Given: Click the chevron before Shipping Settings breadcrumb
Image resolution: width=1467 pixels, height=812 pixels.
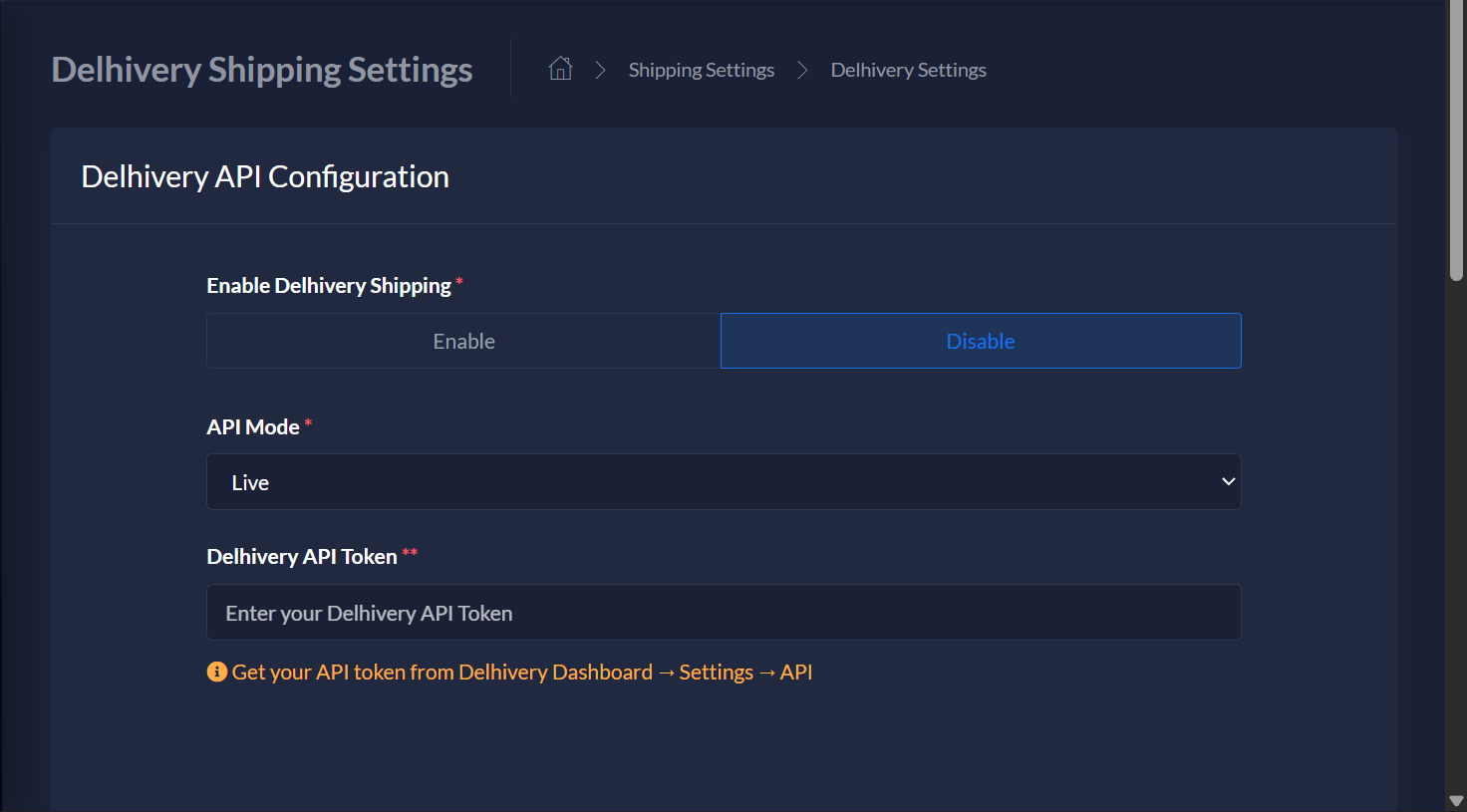Looking at the screenshot, I should pyautogui.click(x=600, y=70).
